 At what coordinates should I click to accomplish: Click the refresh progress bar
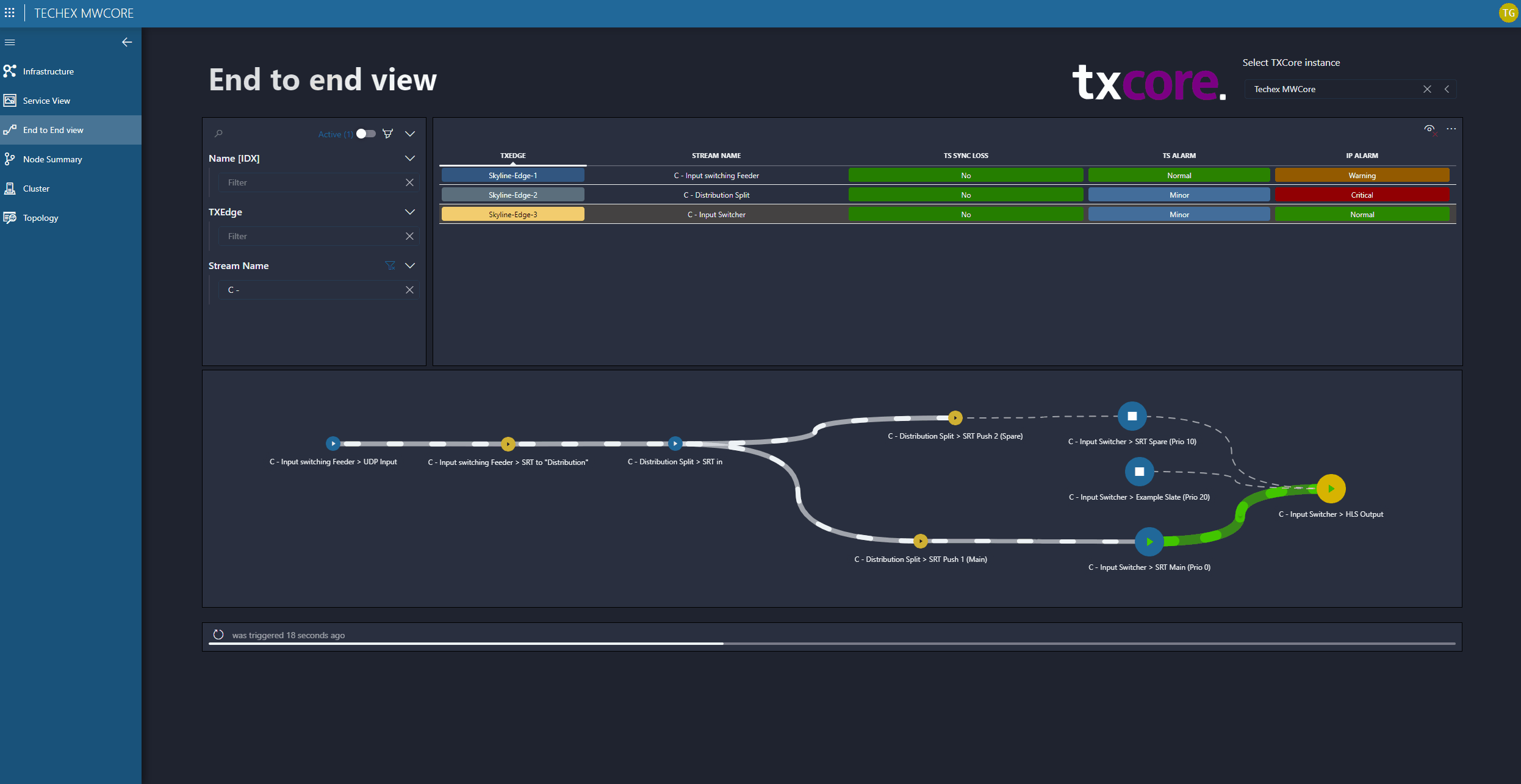pos(832,643)
